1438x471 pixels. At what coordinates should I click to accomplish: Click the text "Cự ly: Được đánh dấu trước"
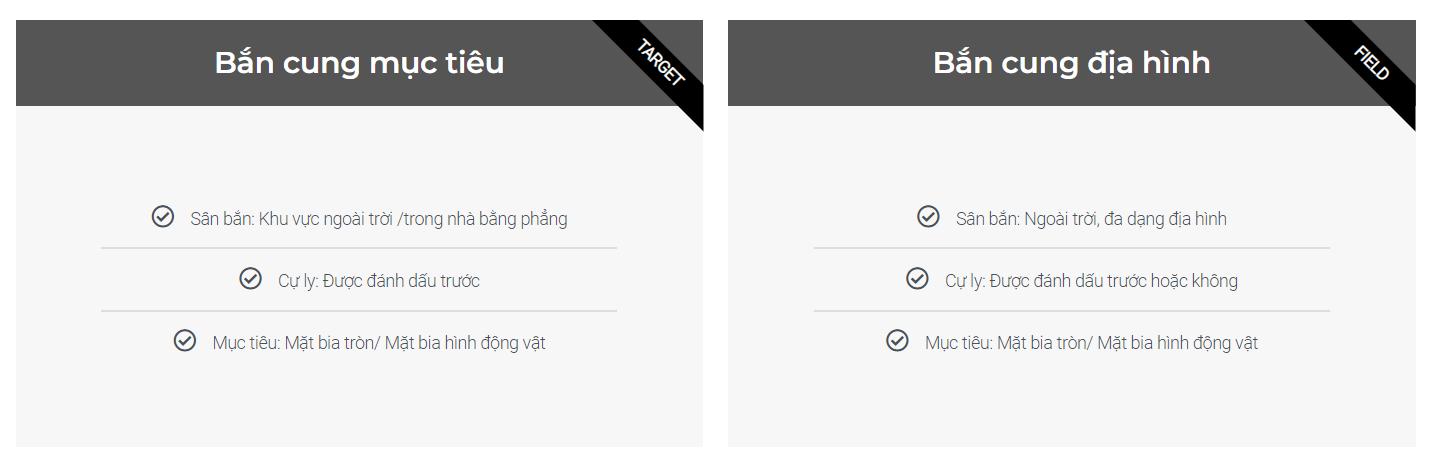[x=378, y=281]
